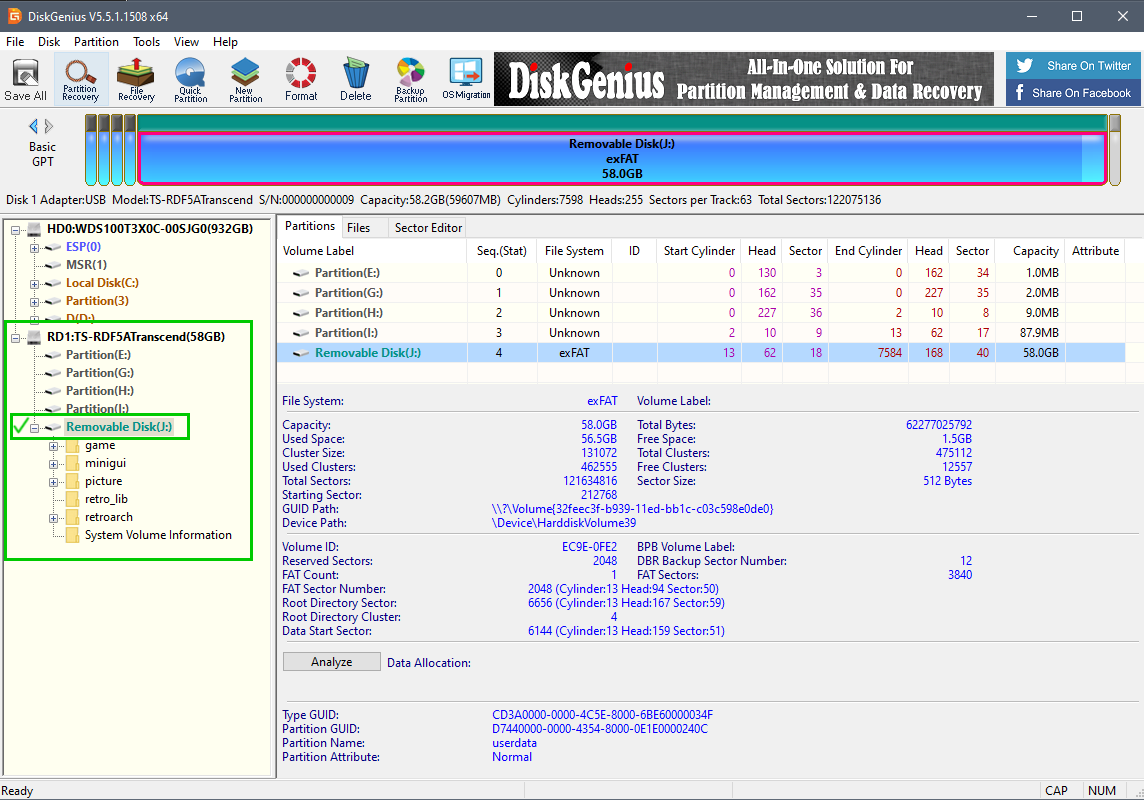The height and width of the screenshot is (800, 1144).
Task: Click the File System column header
Action: [x=574, y=251]
